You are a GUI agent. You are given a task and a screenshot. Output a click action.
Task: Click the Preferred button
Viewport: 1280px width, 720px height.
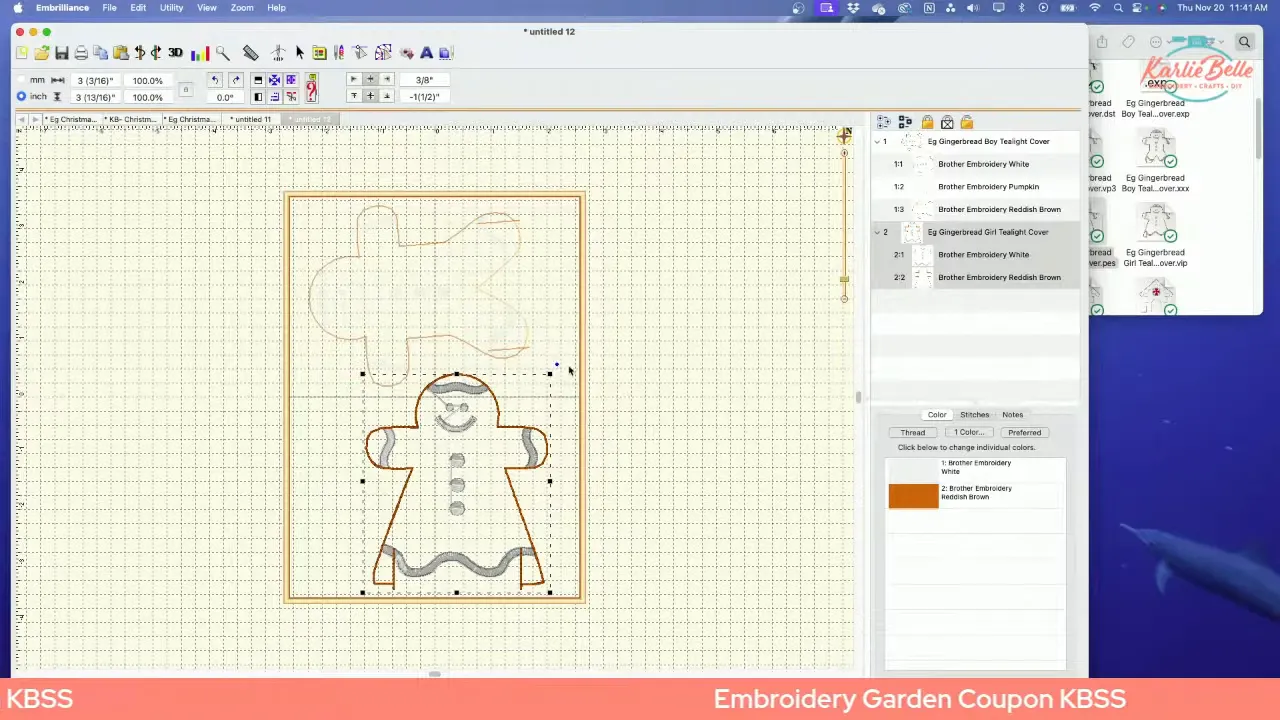(1024, 433)
